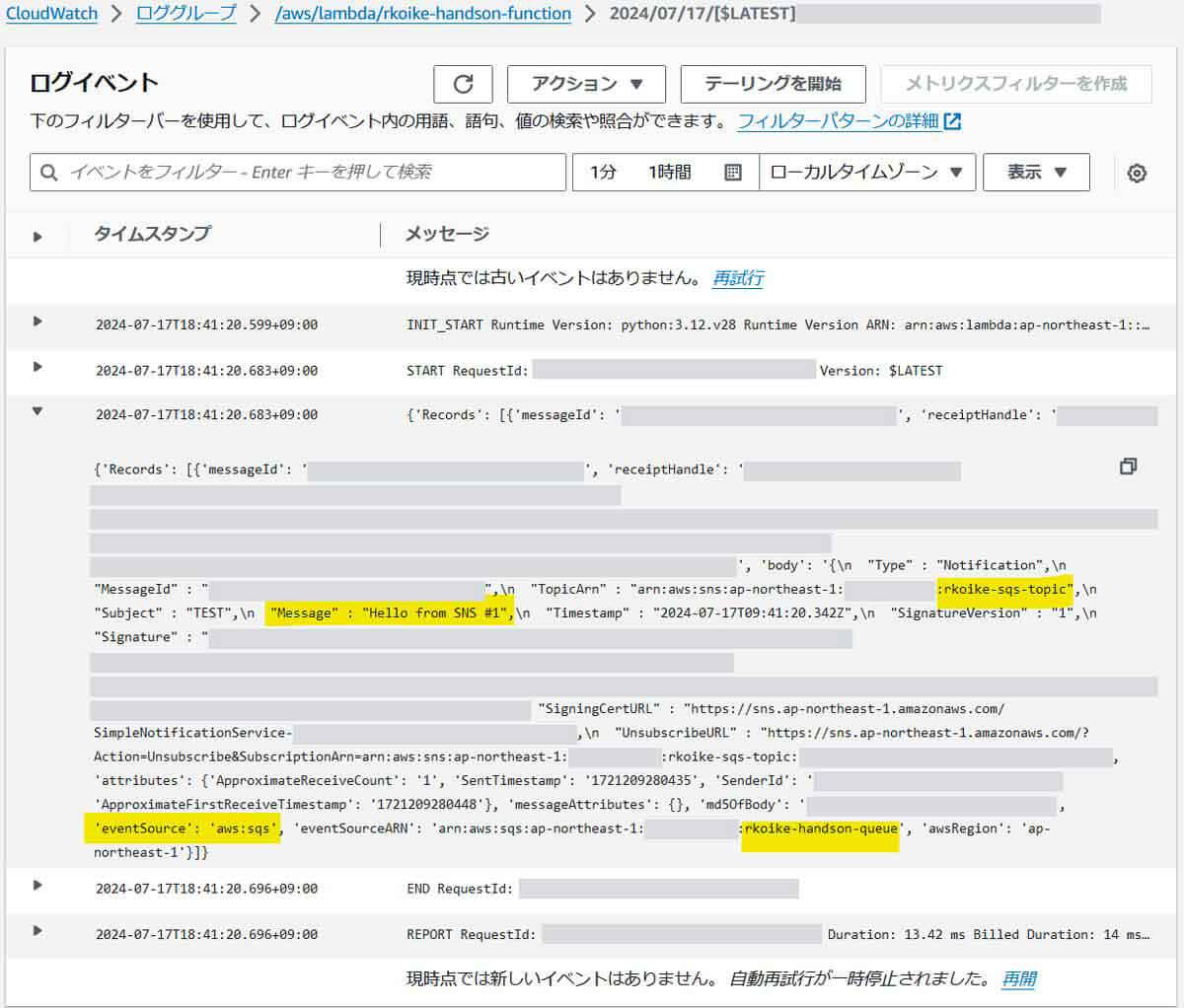The image size is (1184, 1008).
Task: Open the log viewer settings gear
Action: (x=1137, y=174)
